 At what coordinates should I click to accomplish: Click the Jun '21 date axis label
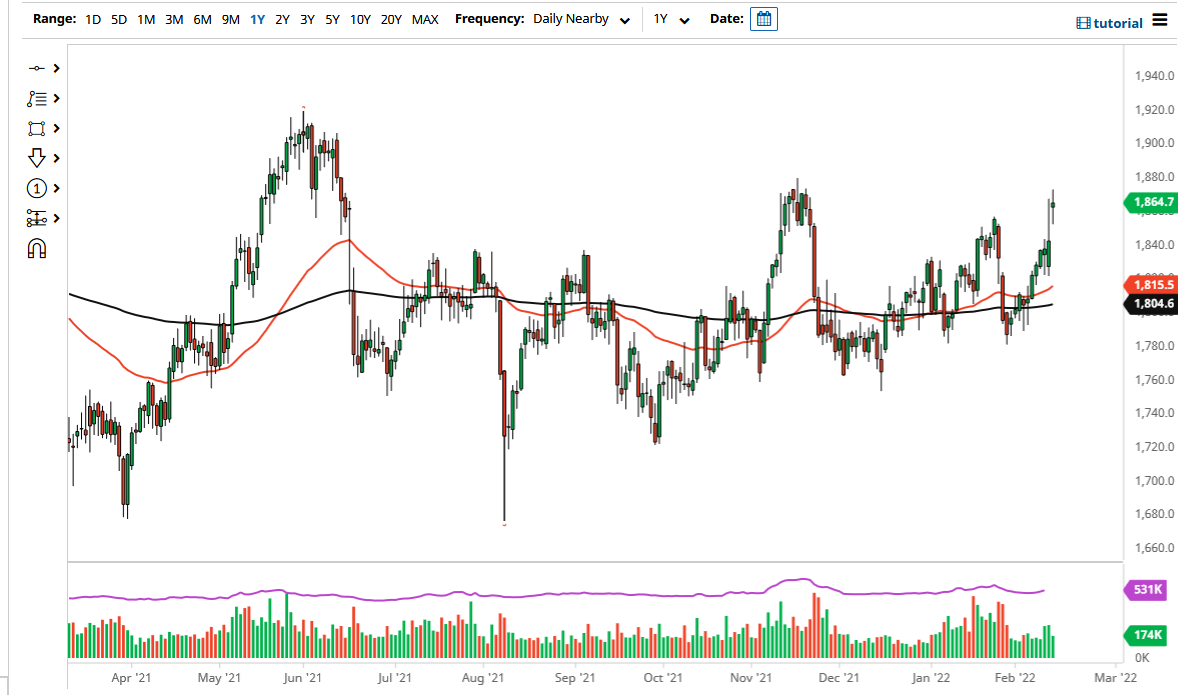click(302, 678)
